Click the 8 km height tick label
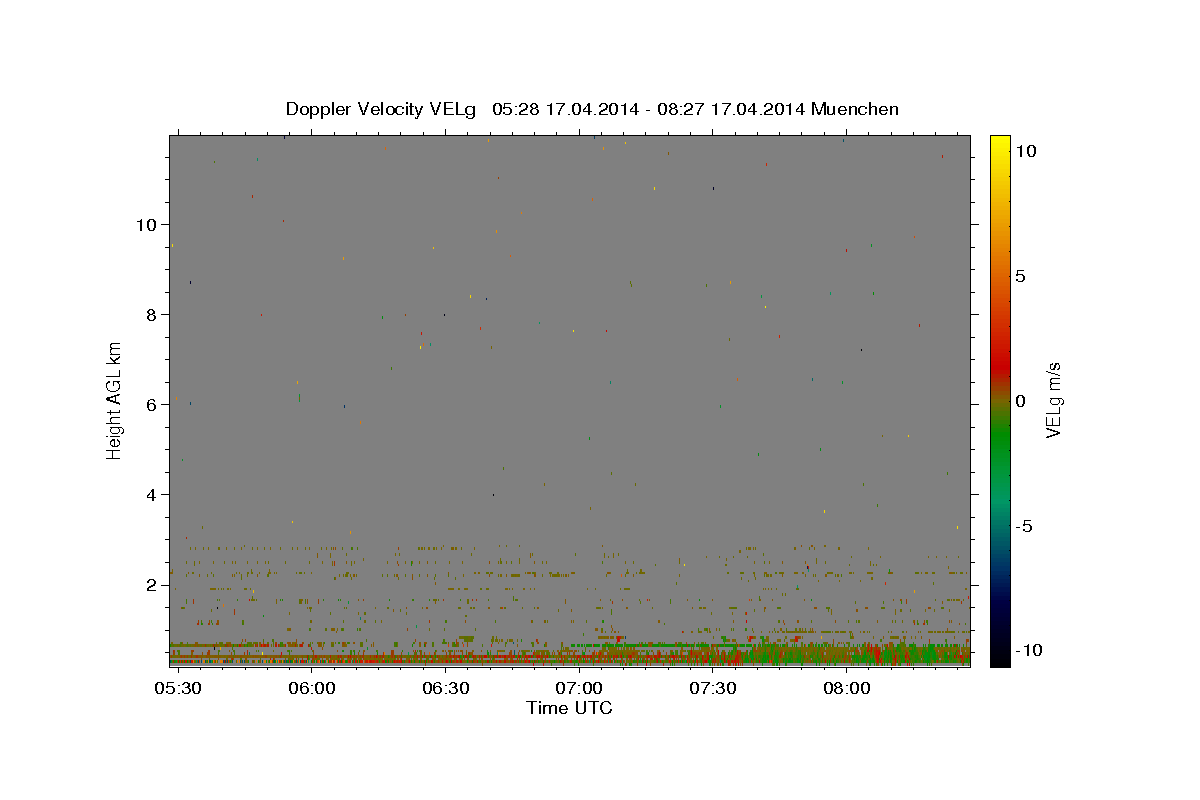 pyautogui.click(x=150, y=314)
